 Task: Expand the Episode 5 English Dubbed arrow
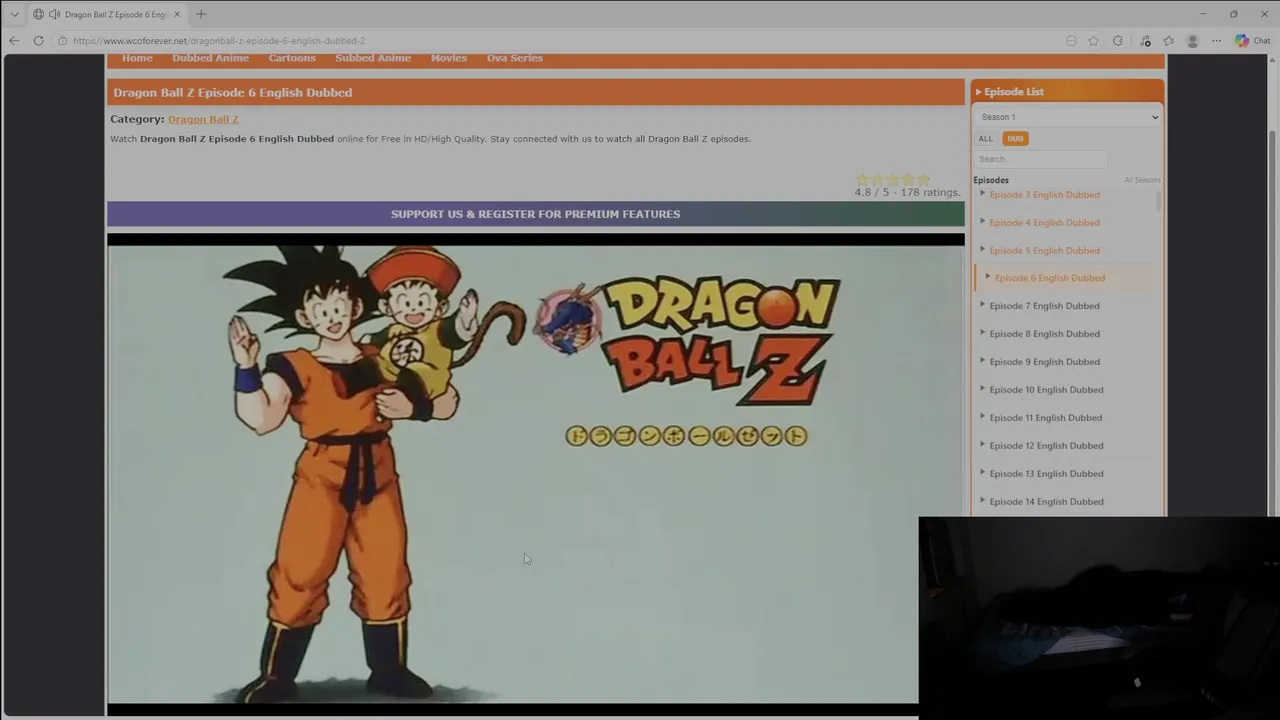(x=982, y=249)
